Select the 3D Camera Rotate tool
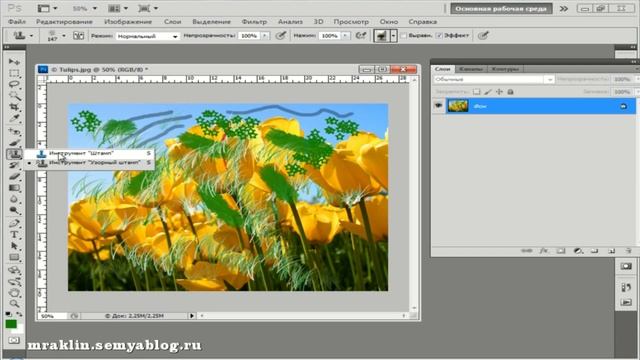Screen dimensions: 640x360 [14, 282]
